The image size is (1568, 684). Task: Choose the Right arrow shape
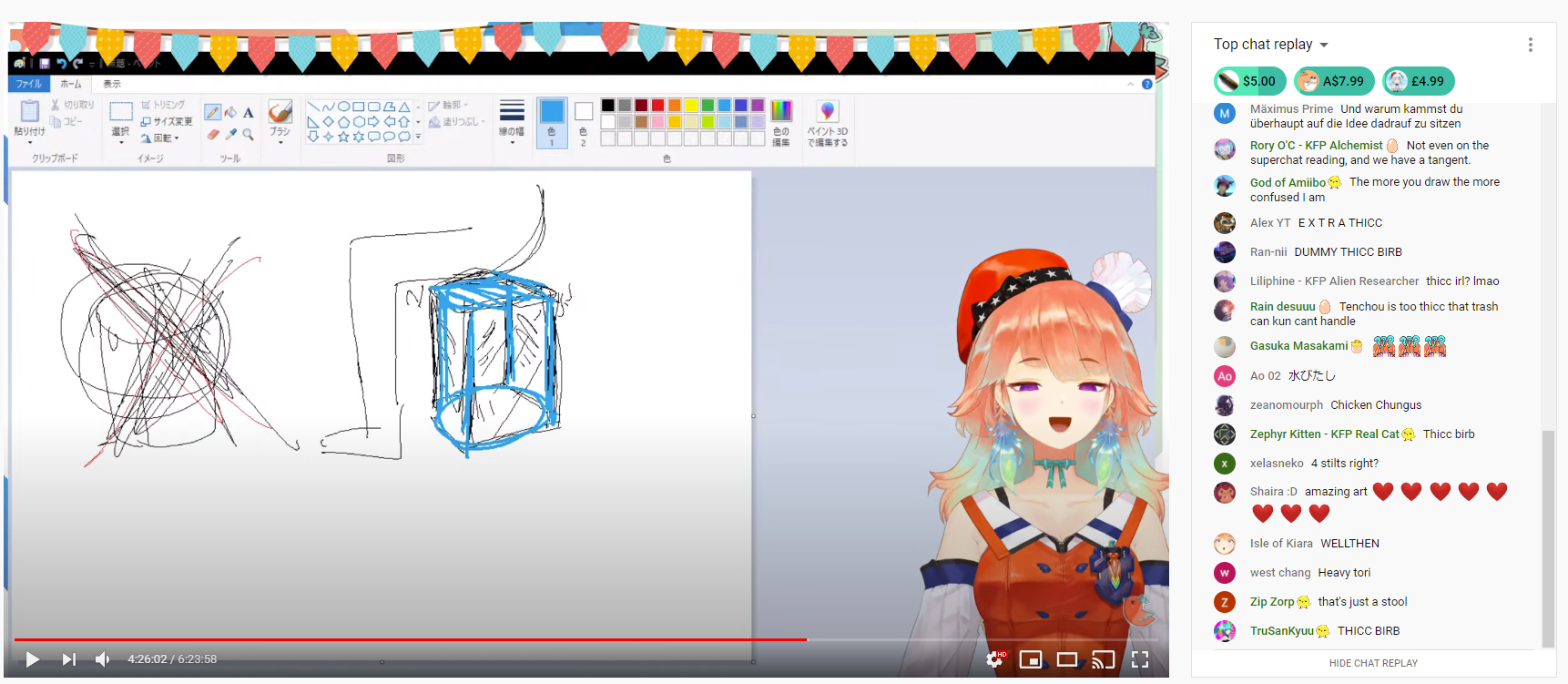[x=372, y=121]
